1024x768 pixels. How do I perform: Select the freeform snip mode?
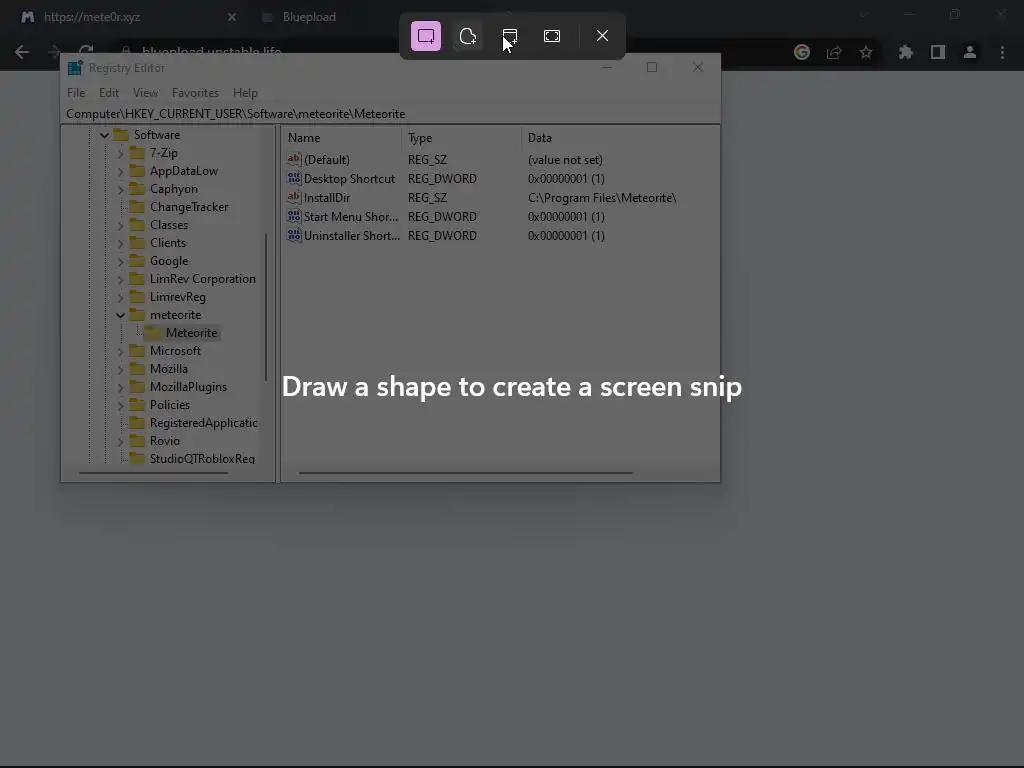click(x=468, y=36)
